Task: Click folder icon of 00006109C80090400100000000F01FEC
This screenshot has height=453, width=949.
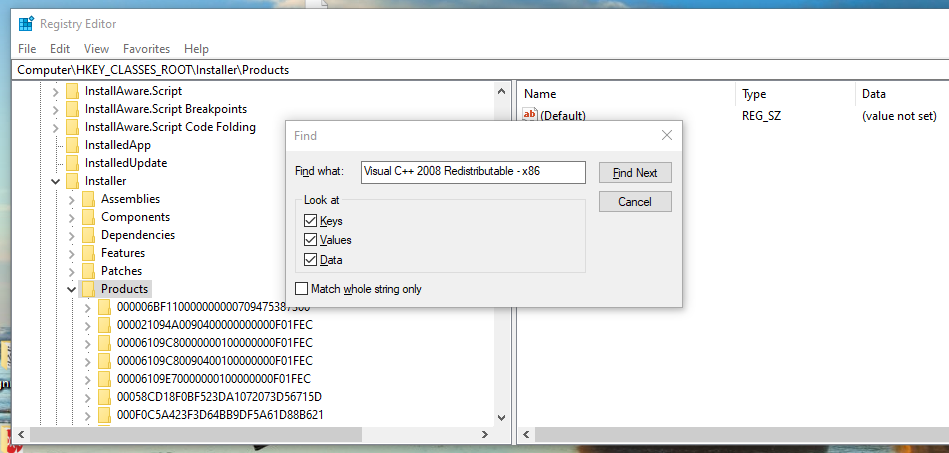Action: (104, 361)
